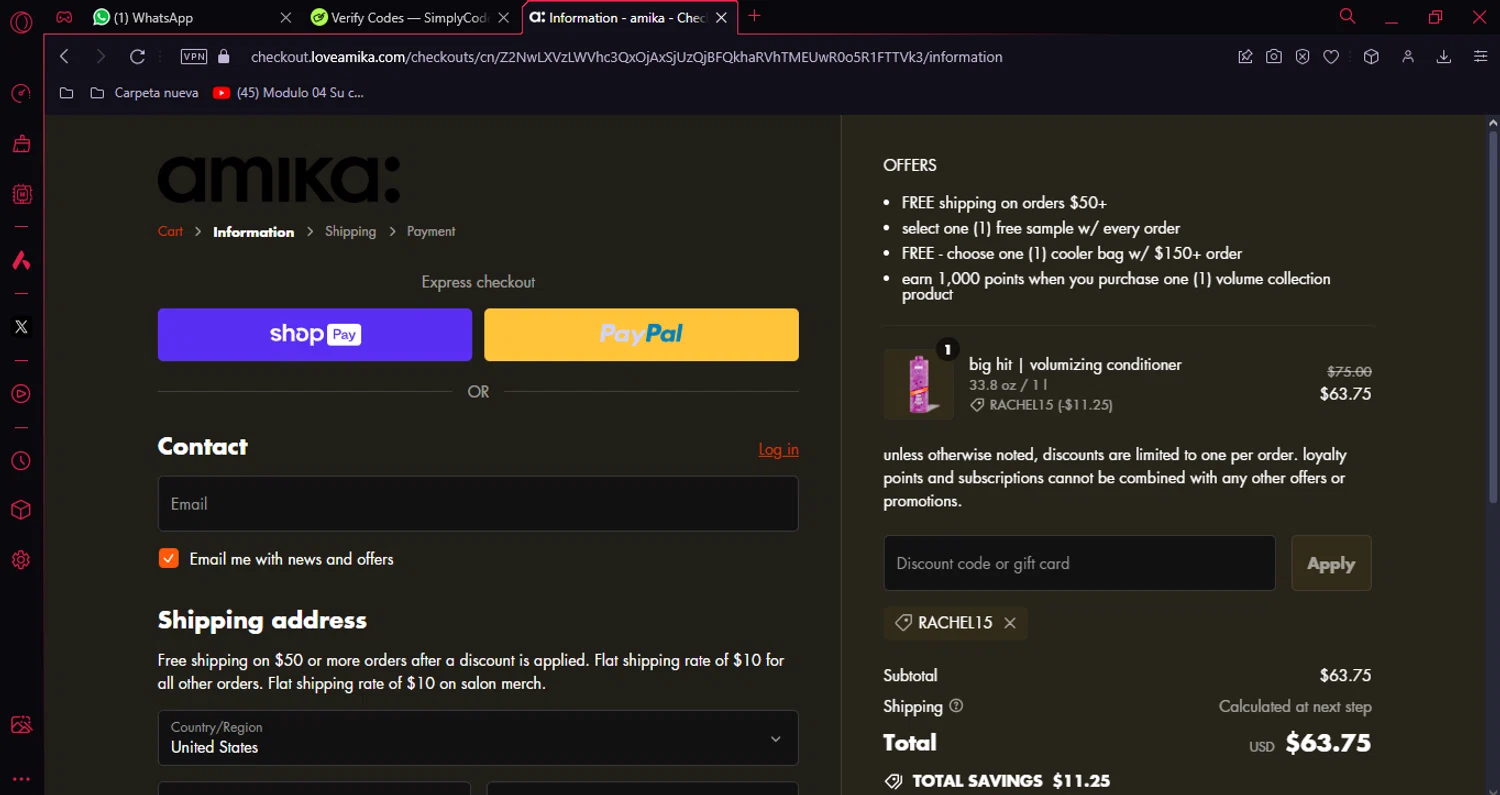1500x795 pixels.
Task: Click the Total $63.75 amount
Action: tap(1328, 743)
